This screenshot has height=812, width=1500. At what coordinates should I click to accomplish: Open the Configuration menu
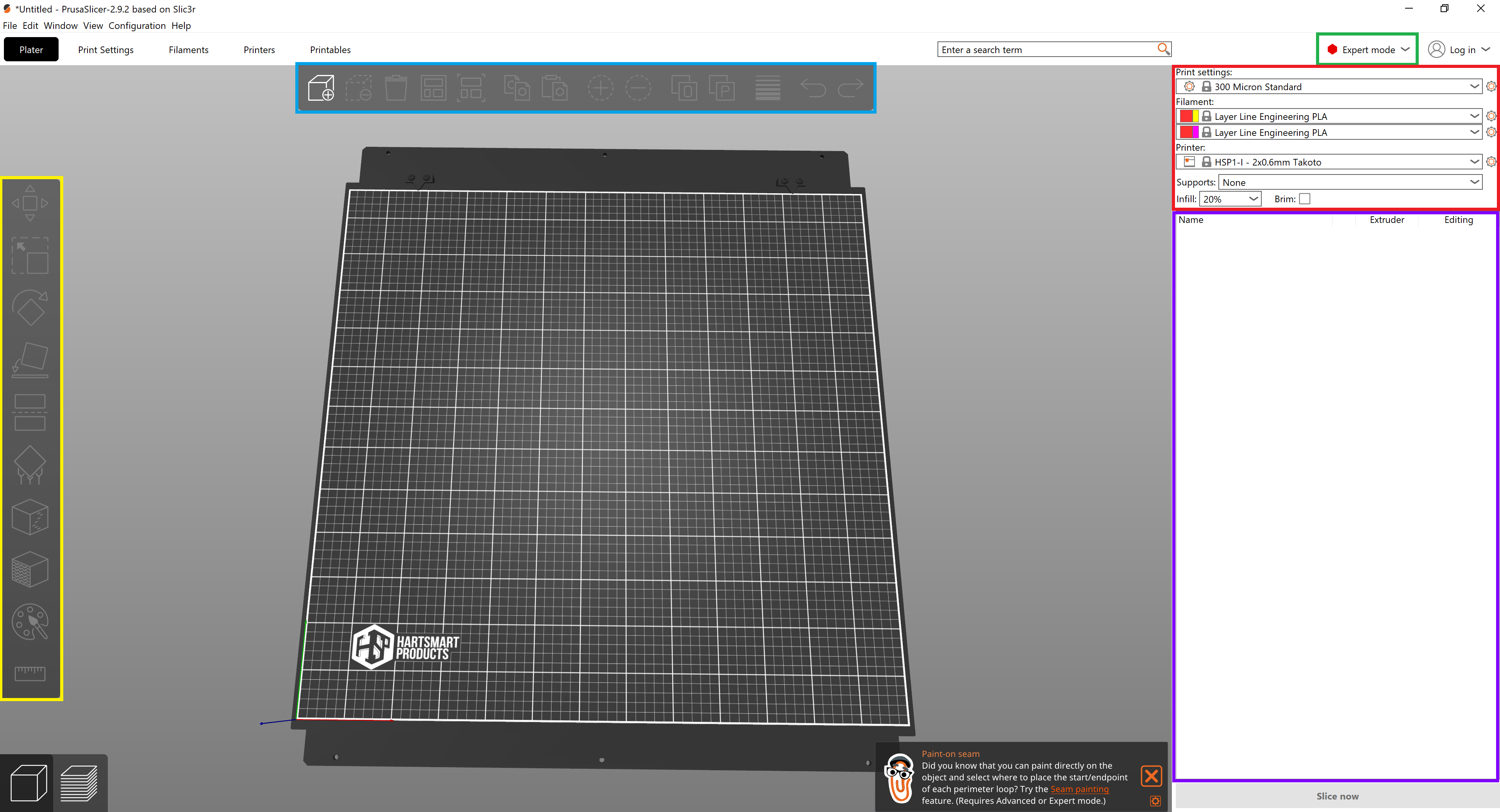(137, 26)
